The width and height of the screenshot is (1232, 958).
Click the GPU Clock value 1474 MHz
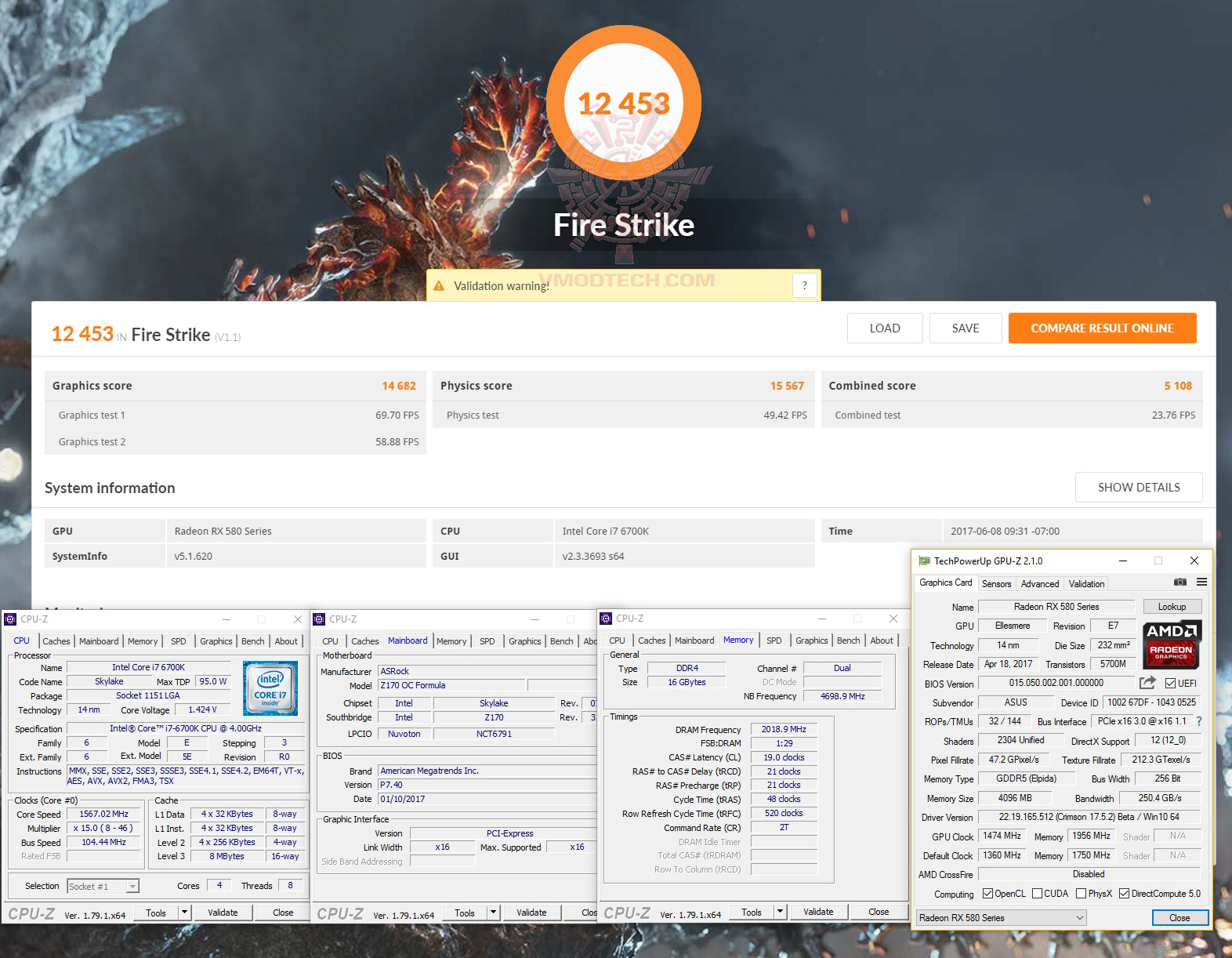[1002, 836]
